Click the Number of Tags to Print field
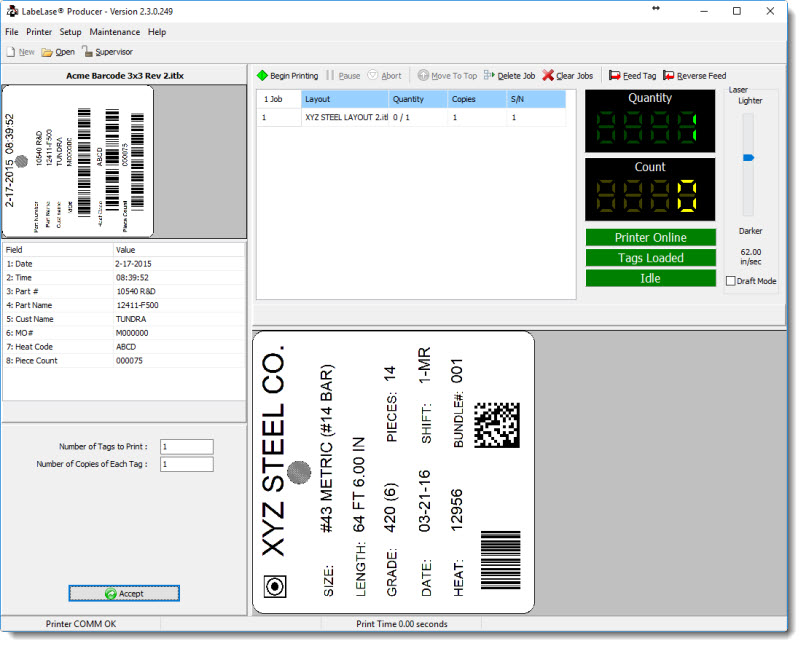The width and height of the screenshot is (803, 647). (x=186, y=447)
